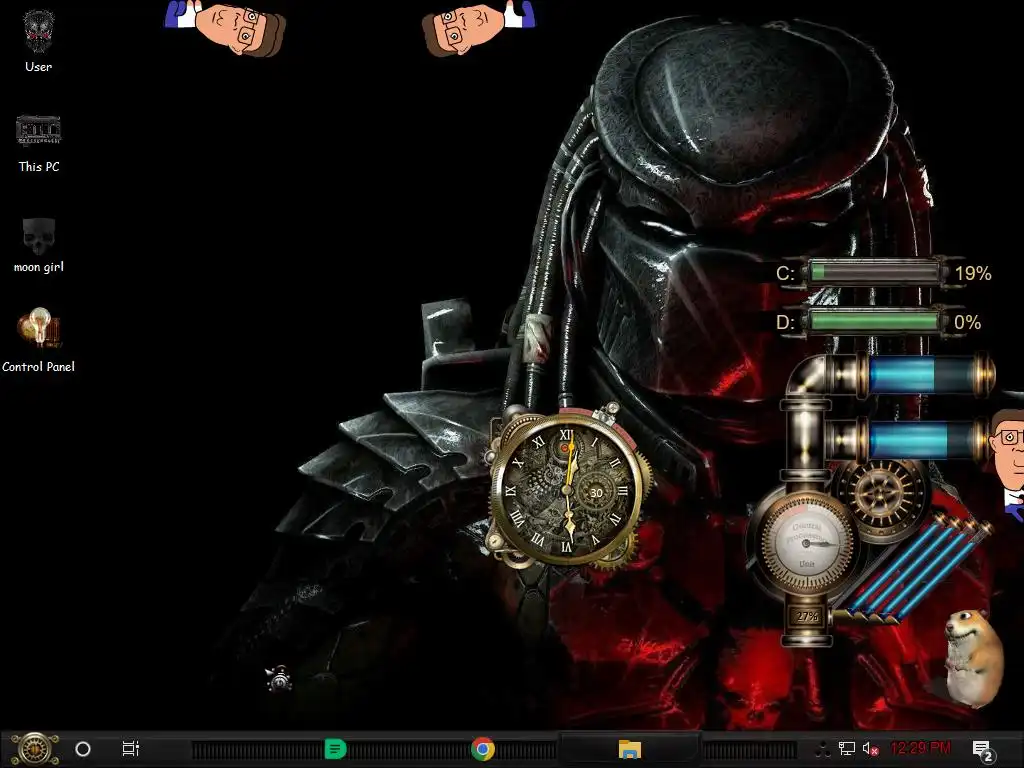This screenshot has height=768, width=1024.
Task: Open Google Chrome from the taskbar
Action: pyautogui.click(x=483, y=749)
